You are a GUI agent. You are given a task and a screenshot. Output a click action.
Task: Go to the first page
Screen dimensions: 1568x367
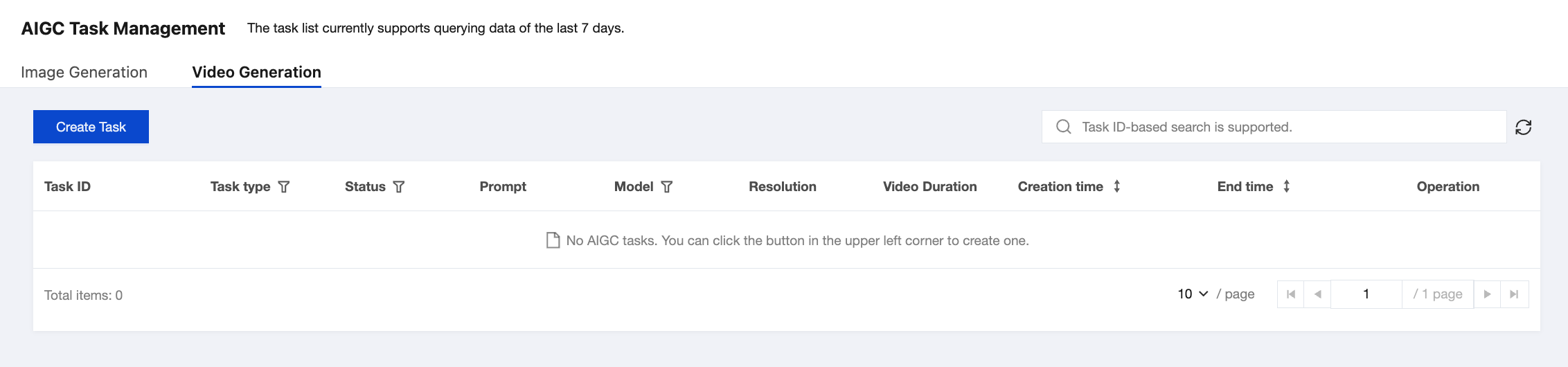pyautogui.click(x=1290, y=294)
